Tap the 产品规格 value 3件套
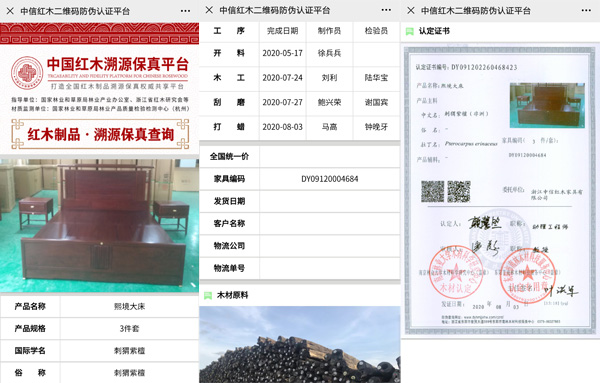This screenshot has height=383, width=600. [x=129, y=328]
